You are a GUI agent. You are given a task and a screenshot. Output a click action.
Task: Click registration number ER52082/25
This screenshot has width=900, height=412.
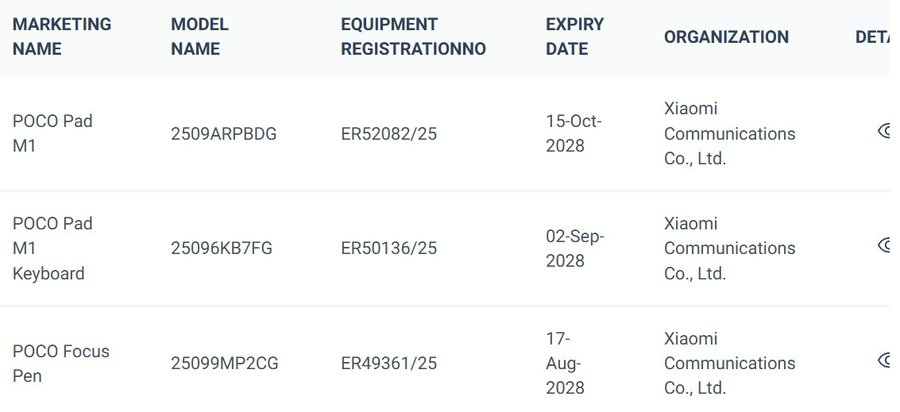pyautogui.click(x=389, y=133)
